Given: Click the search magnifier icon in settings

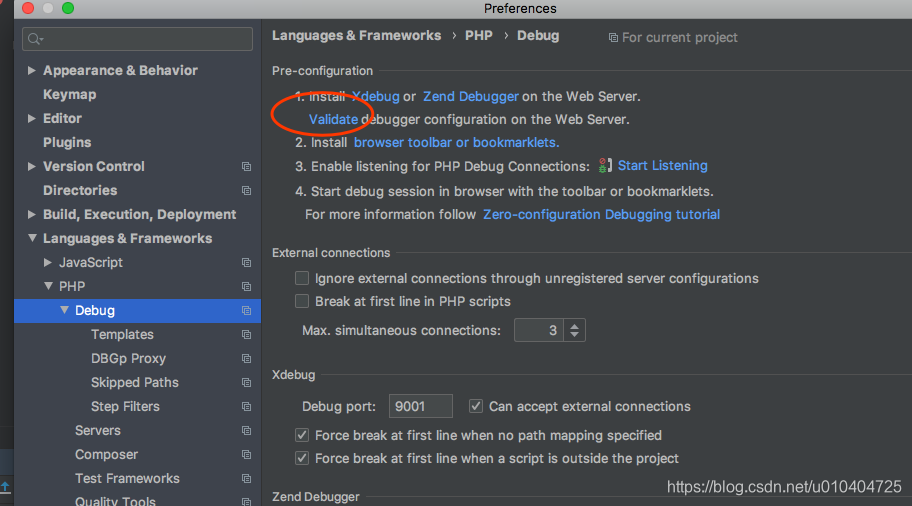Looking at the screenshot, I should [x=35, y=39].
